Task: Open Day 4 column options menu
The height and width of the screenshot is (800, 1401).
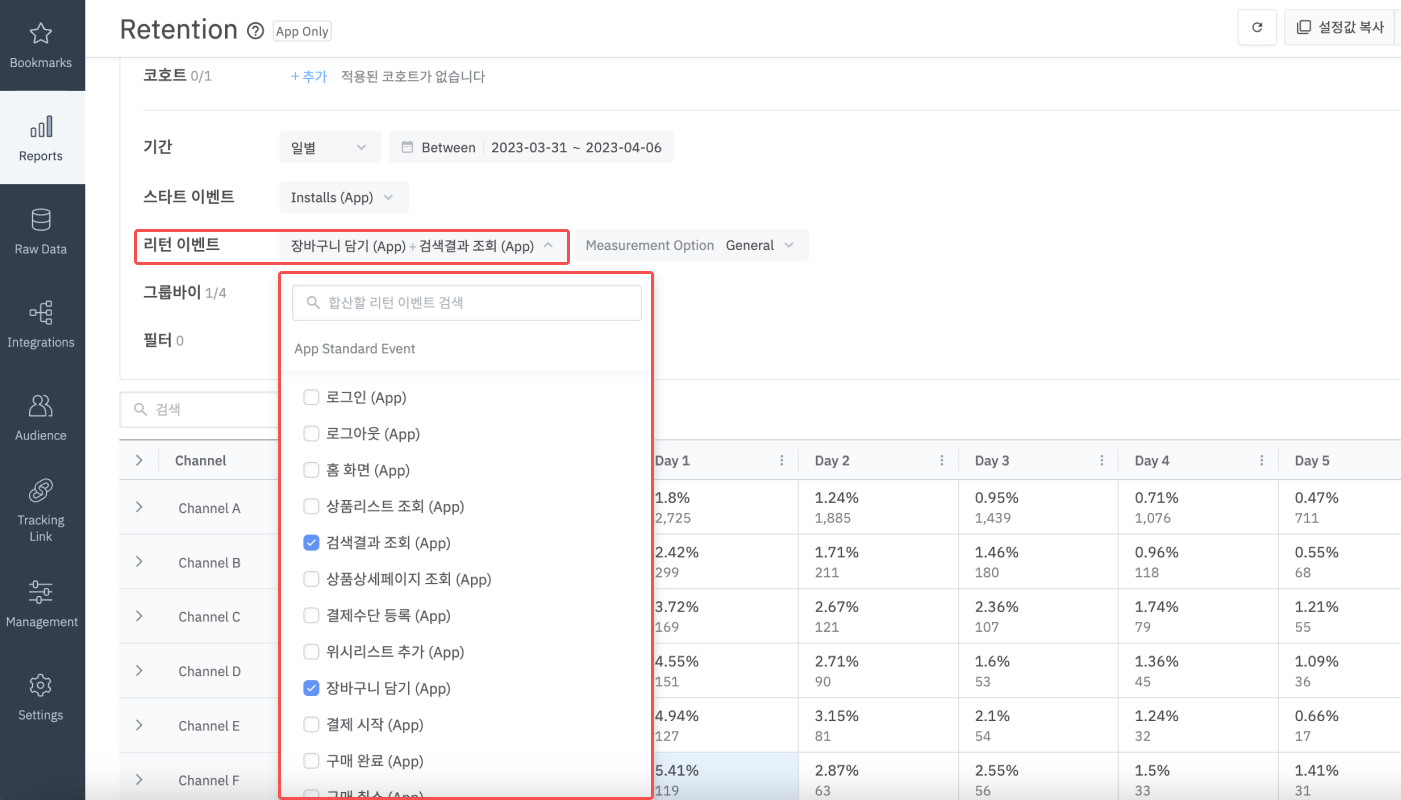Action: 1262,461
